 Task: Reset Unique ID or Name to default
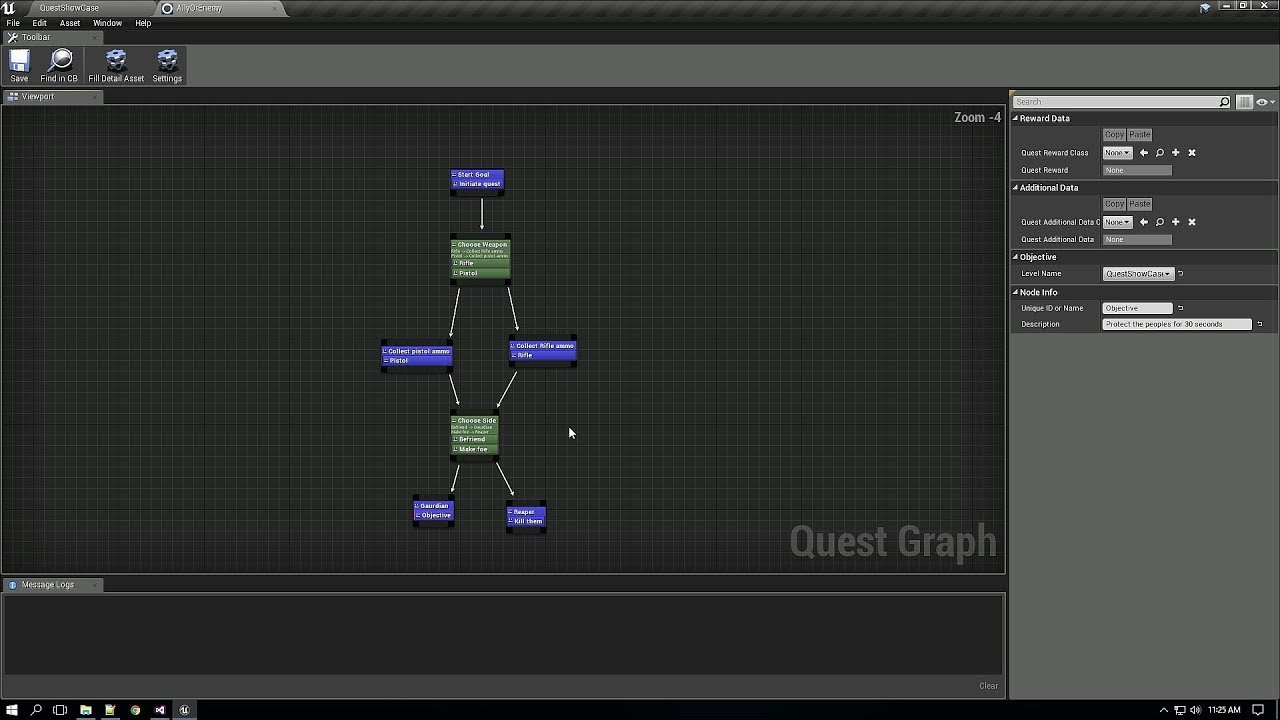click(x=1181, y=308)
